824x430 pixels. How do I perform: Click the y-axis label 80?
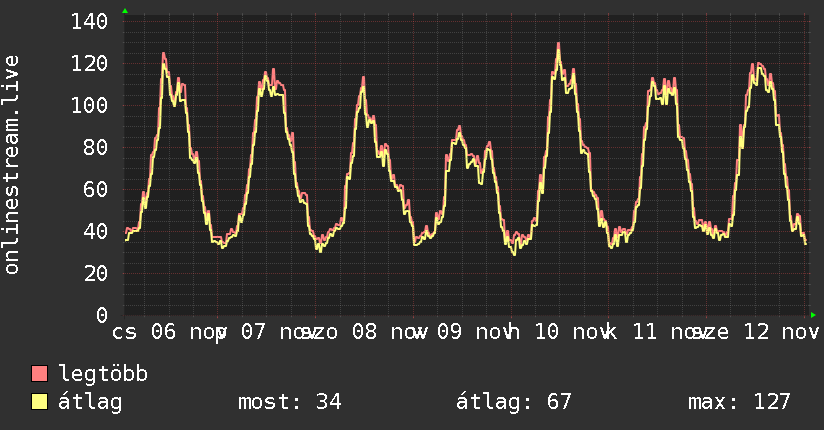click(96, 148)
